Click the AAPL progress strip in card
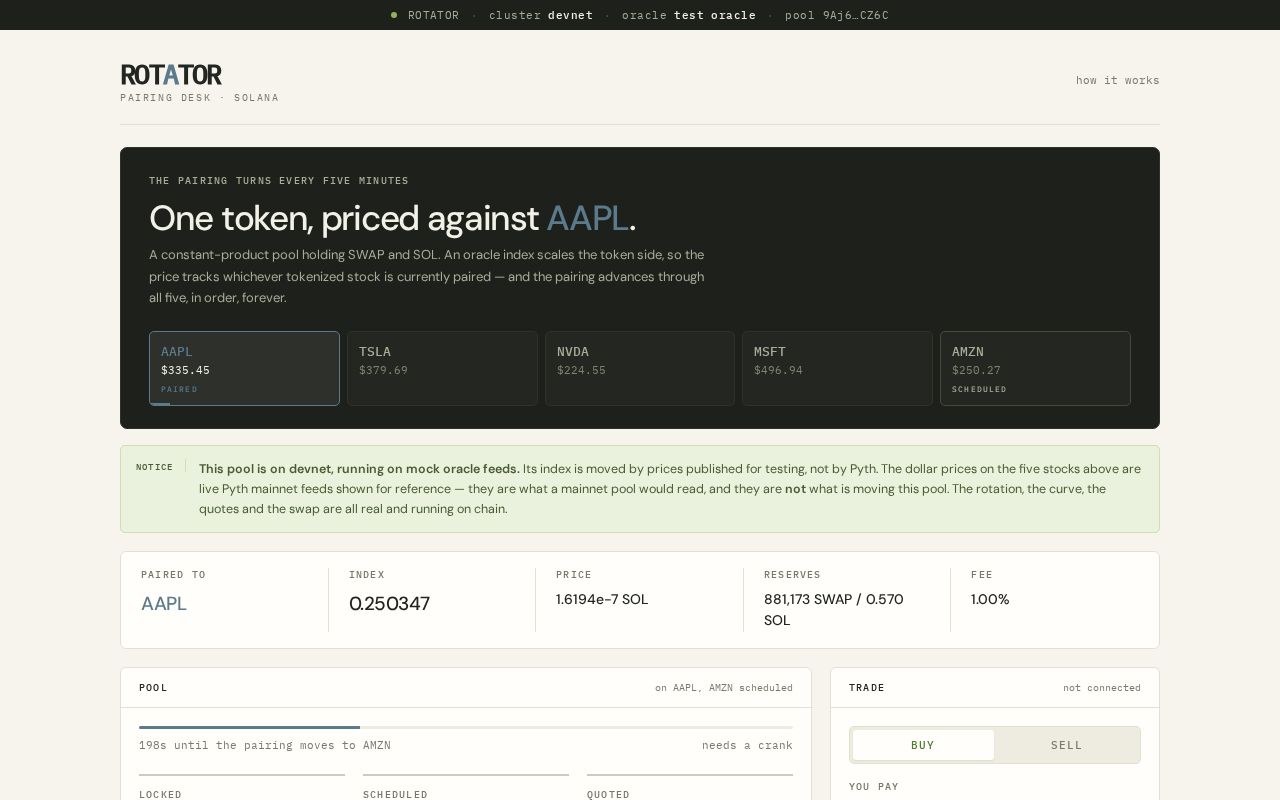 coord(160,403)
